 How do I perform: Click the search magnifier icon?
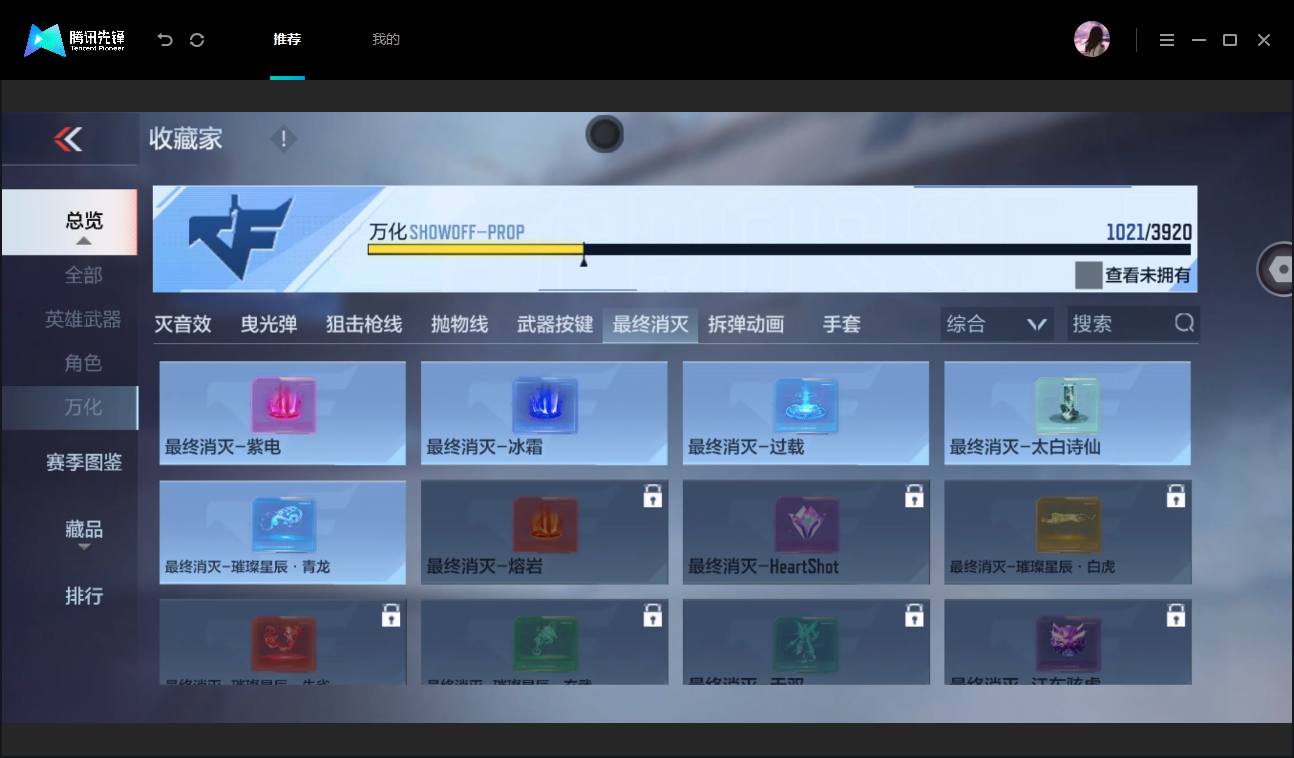pos(1184,323)
